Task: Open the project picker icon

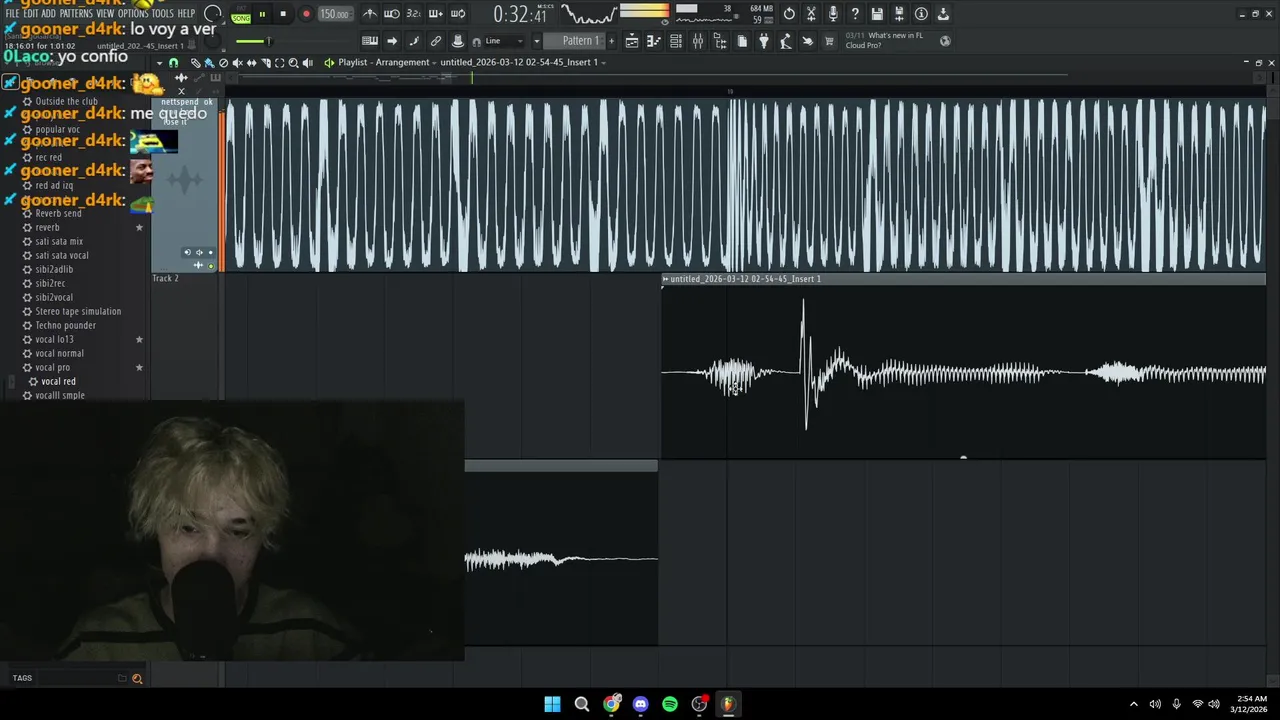Action: pos(742,41)
